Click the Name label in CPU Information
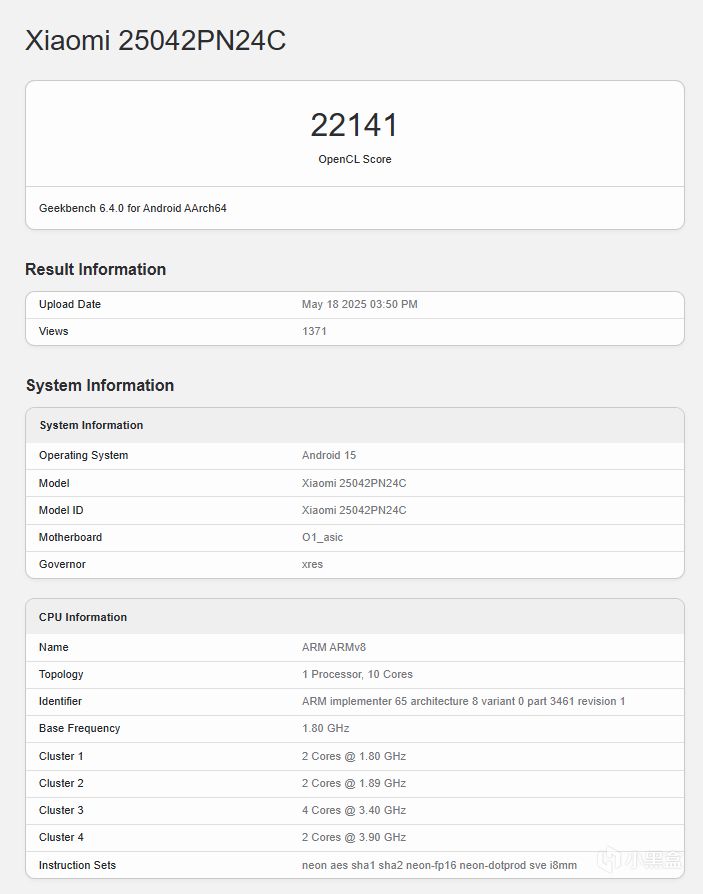Viewport: 703px width, 894px height. 54,648
